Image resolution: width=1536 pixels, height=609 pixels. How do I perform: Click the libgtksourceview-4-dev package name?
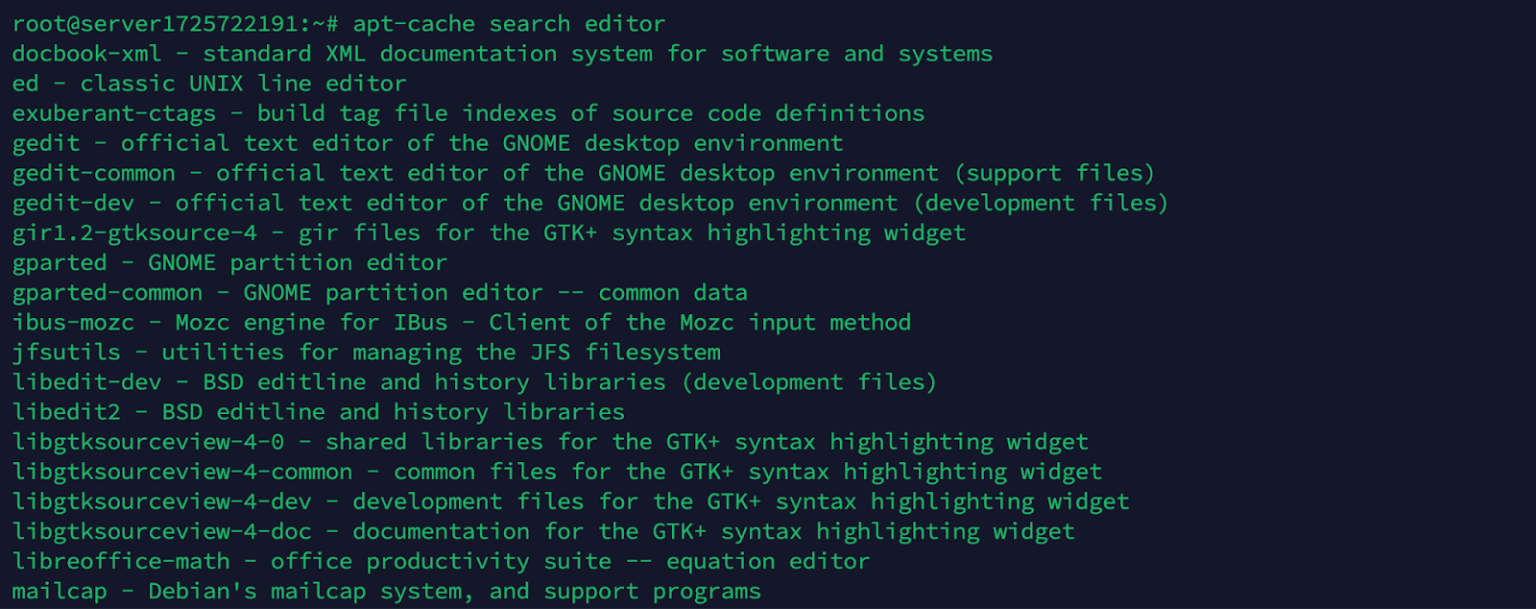(162, 502)
